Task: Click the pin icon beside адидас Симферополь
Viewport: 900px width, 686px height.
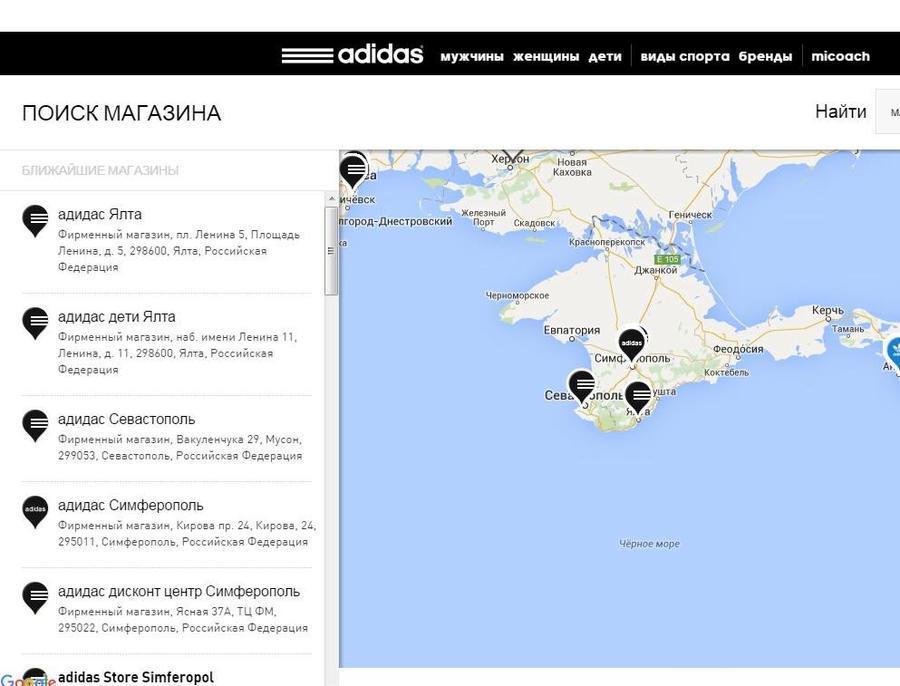Action: pos(35,511)
